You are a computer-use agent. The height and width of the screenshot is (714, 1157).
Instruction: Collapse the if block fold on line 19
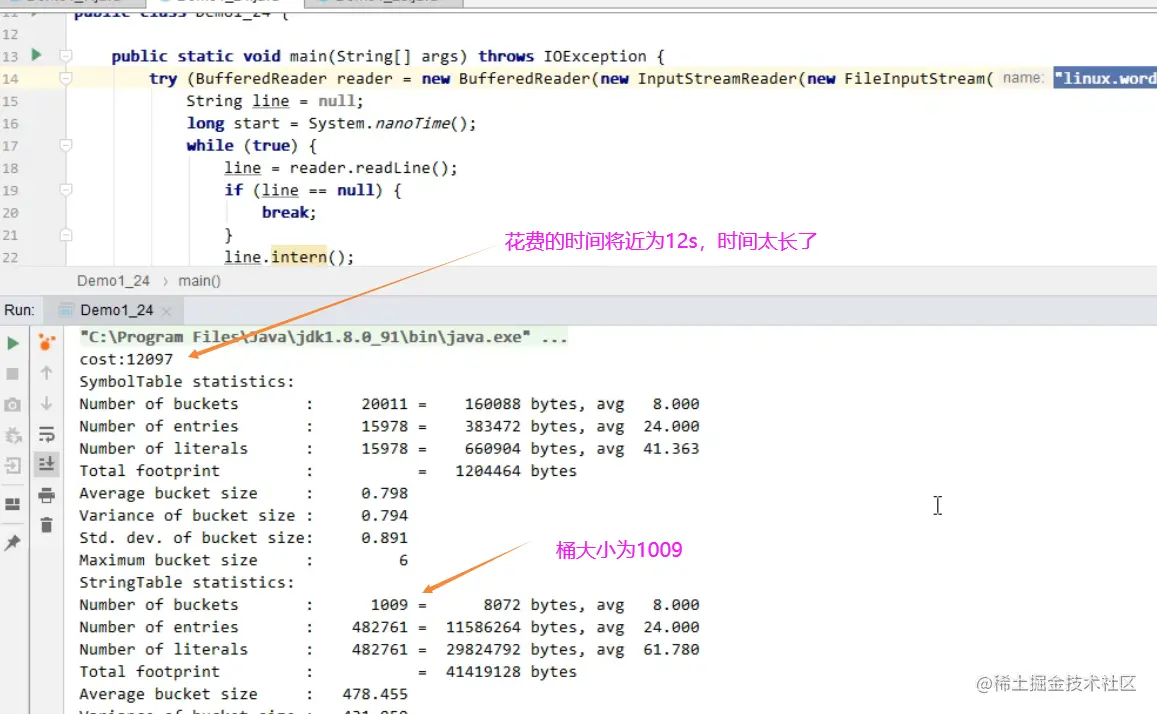tap(66, 190)
